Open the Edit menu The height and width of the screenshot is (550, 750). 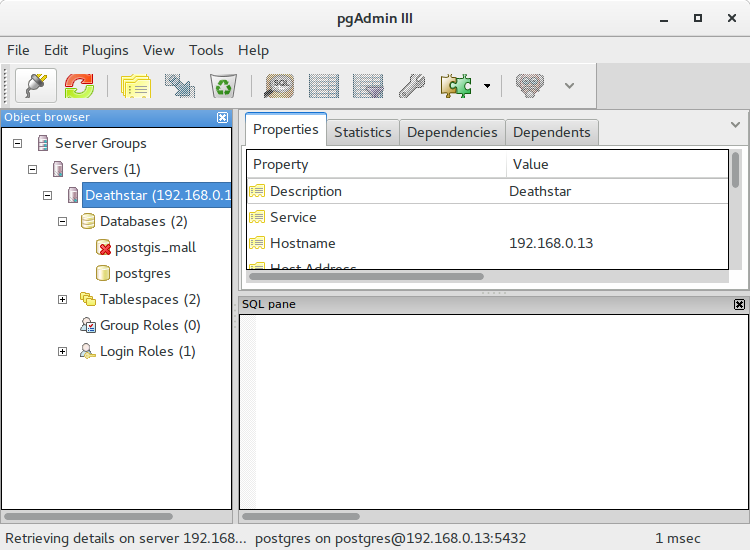click(56, 50)
